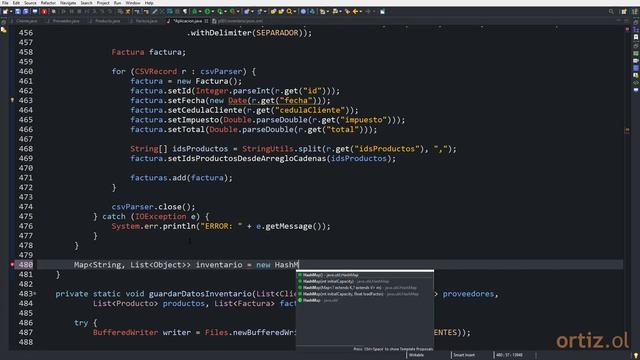Open the Project menu

coord(103,3)
